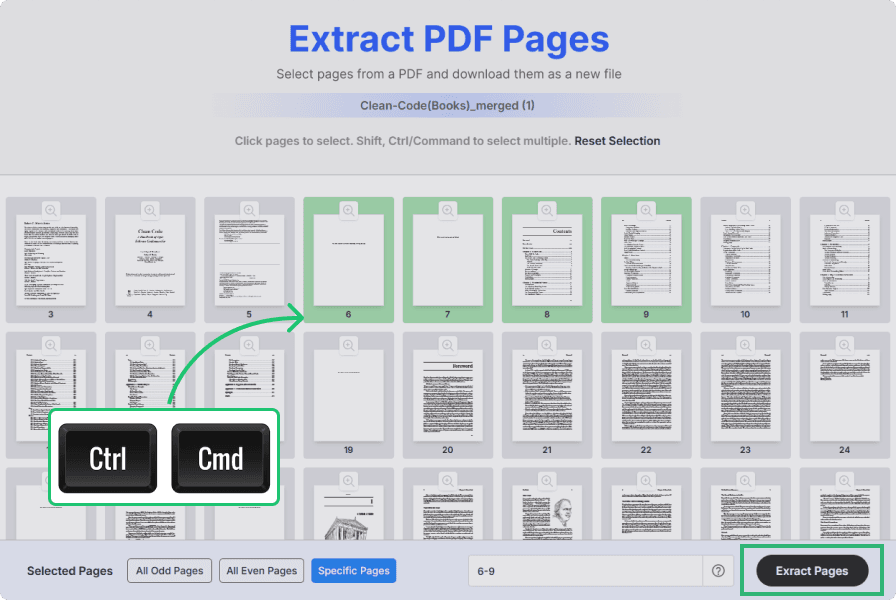Zoom into the Contents page 8 via magnifier
The height and width of the screenshot is (600, 896).
[546, 212]
